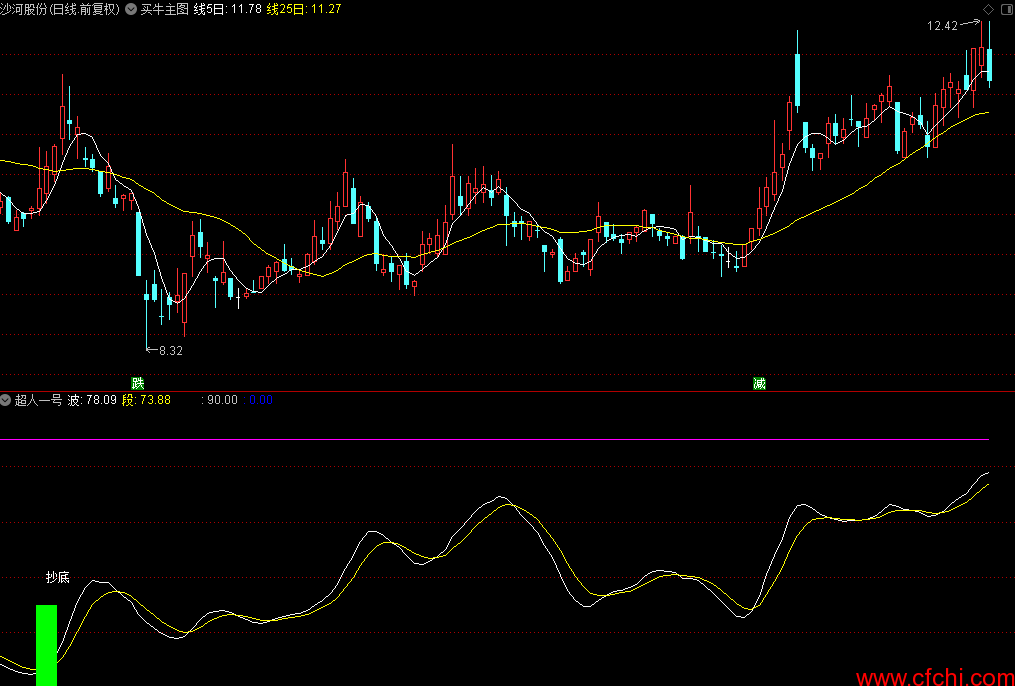Click the 抄底 green signal bar
The height and width of the screenshot is (686, 1015).
pos(46,645)
